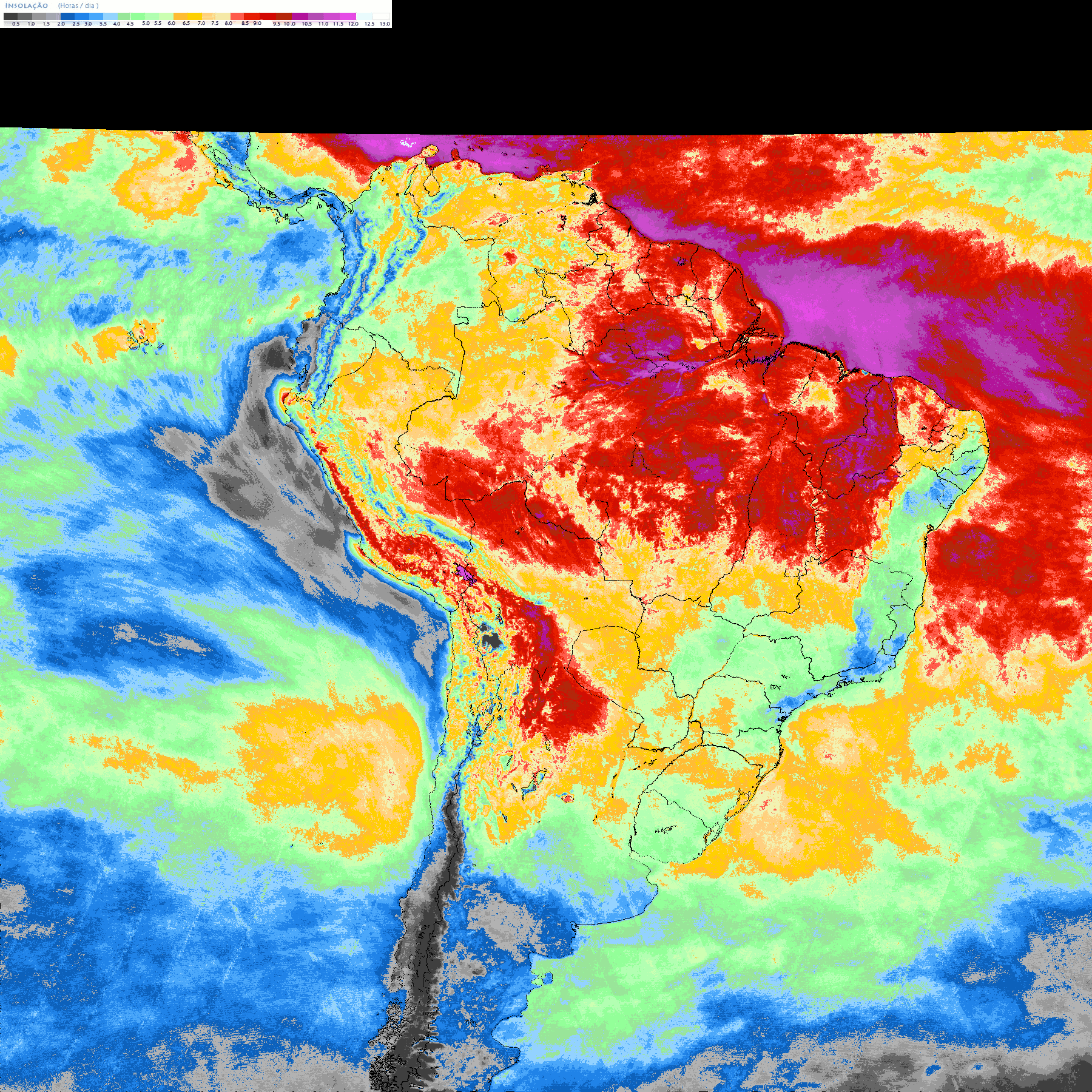Pick the orange legend swatch above 6.5

(180, 16)
